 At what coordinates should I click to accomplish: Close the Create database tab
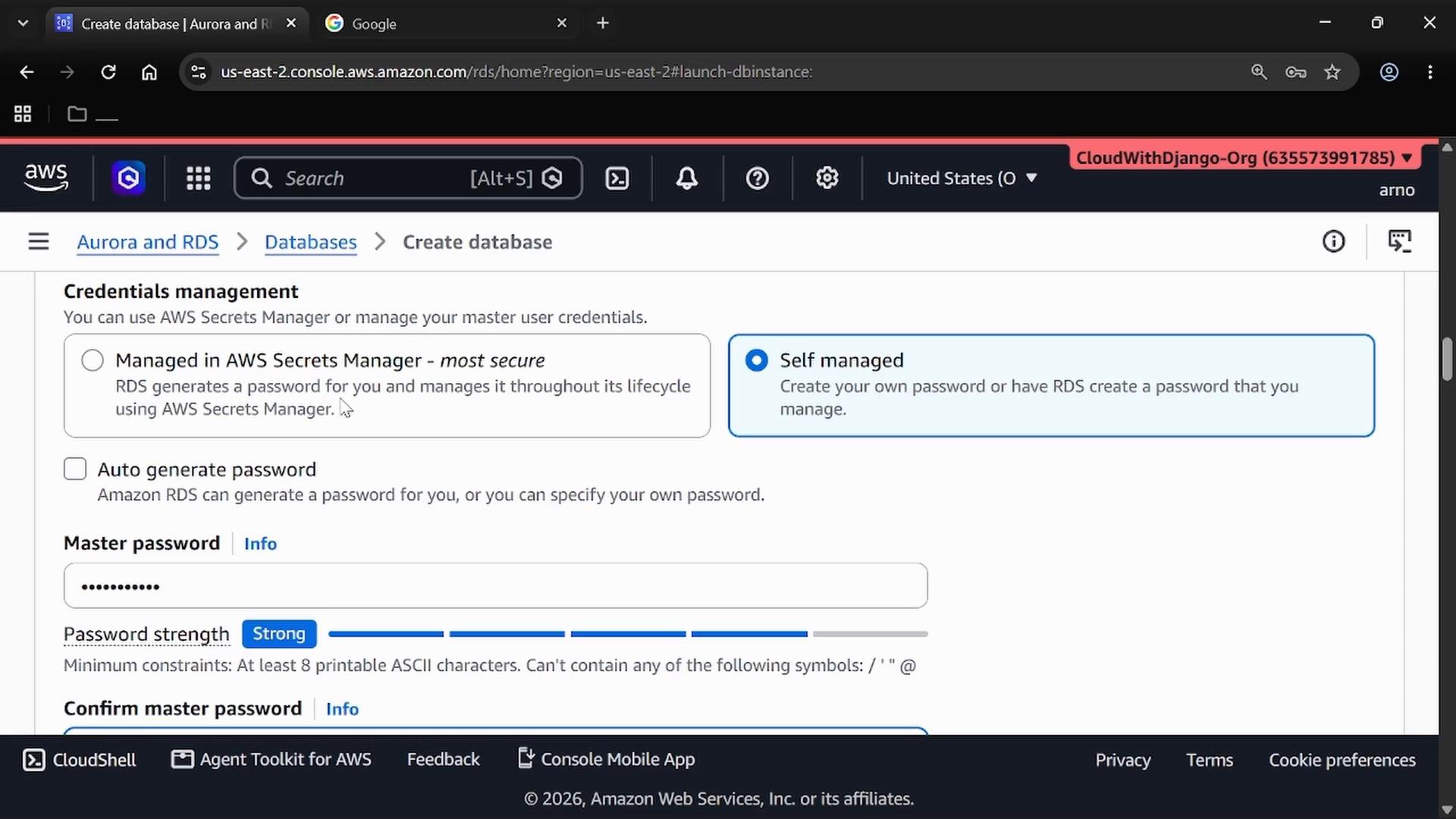click(291, 24)
